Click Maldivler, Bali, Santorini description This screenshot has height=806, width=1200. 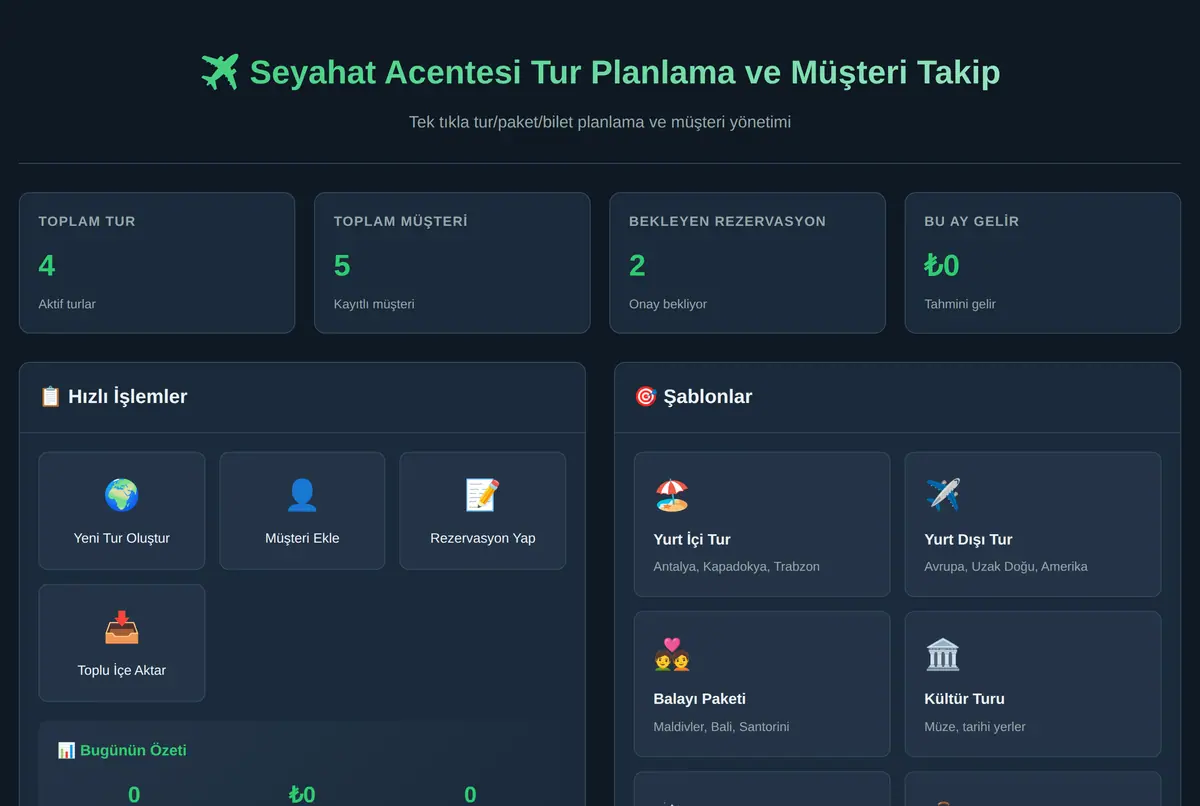click(x=721, y=727)
